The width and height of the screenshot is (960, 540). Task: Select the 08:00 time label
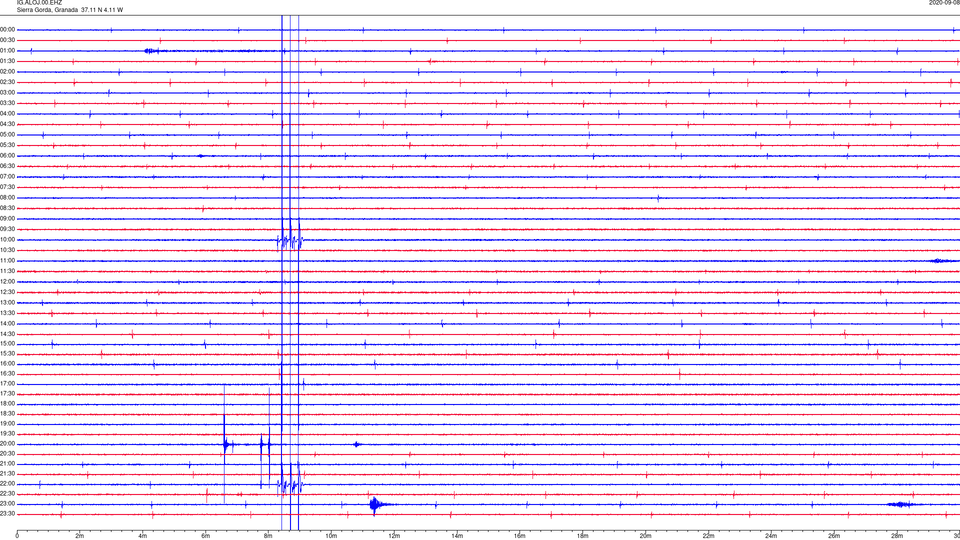[8, 198]
